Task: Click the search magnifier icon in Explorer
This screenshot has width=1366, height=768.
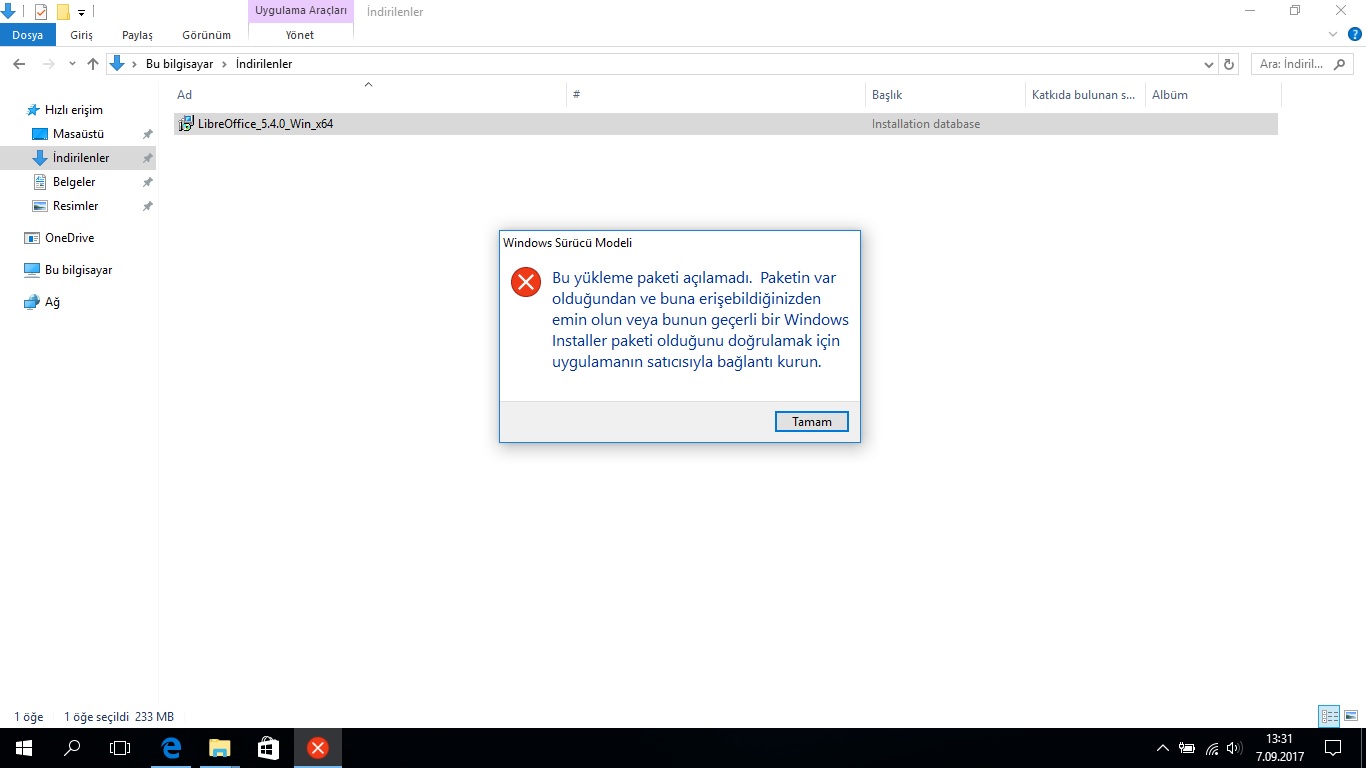Action: 1340,64
